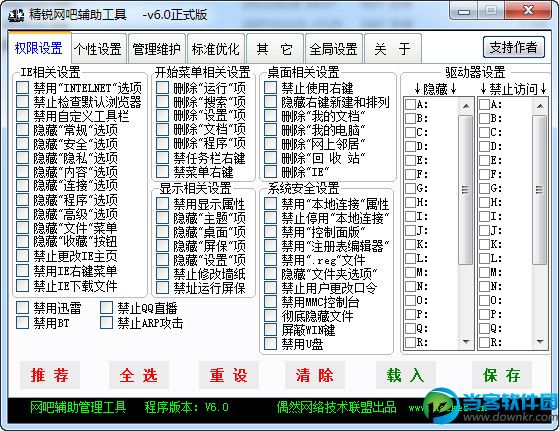This screenshot has width=559, height=431.
Task: Enable 禁止ARP攻击
Action: (x=107, y=323)
